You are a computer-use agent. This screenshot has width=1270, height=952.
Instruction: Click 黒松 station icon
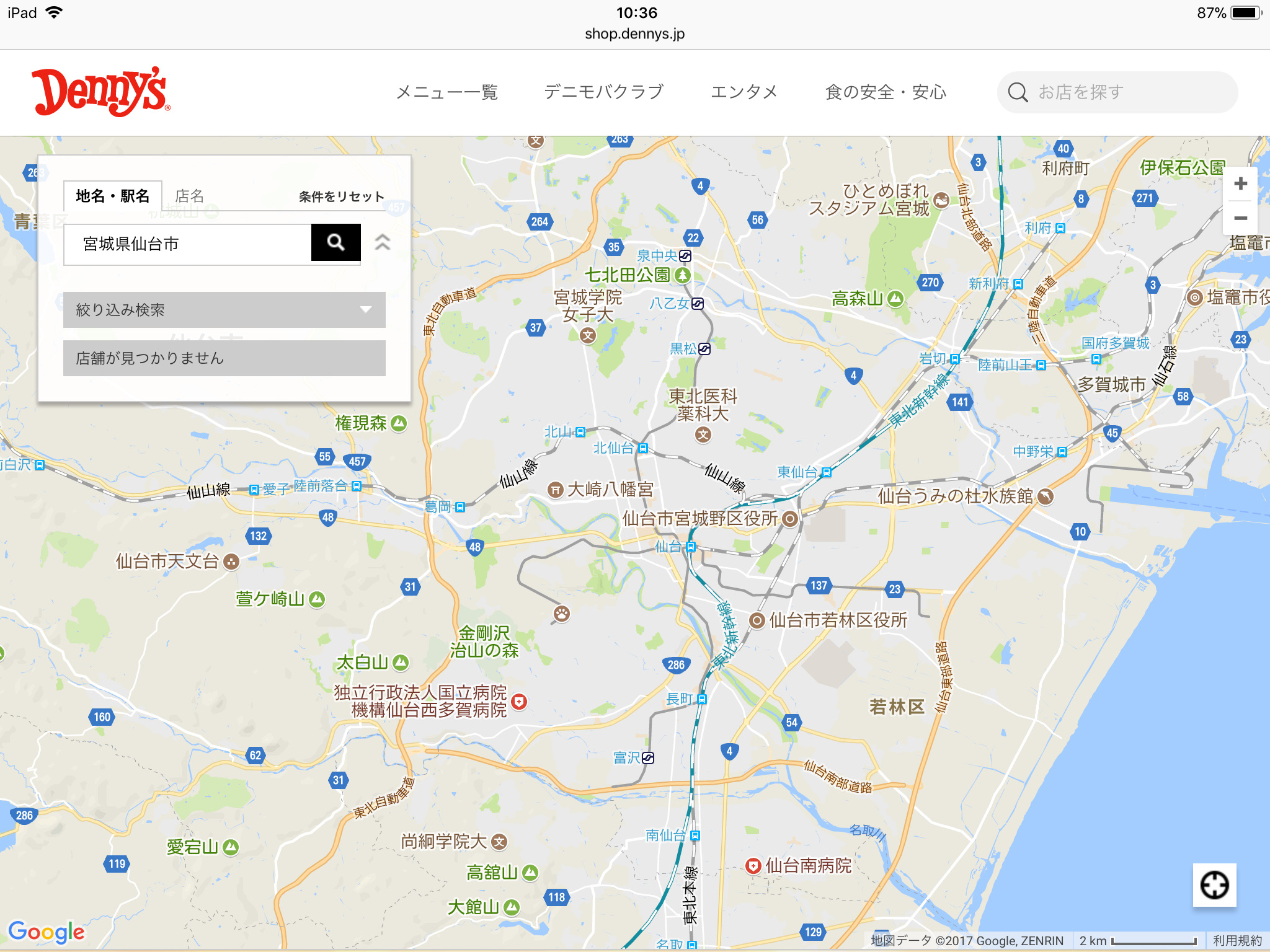point(704,349)
